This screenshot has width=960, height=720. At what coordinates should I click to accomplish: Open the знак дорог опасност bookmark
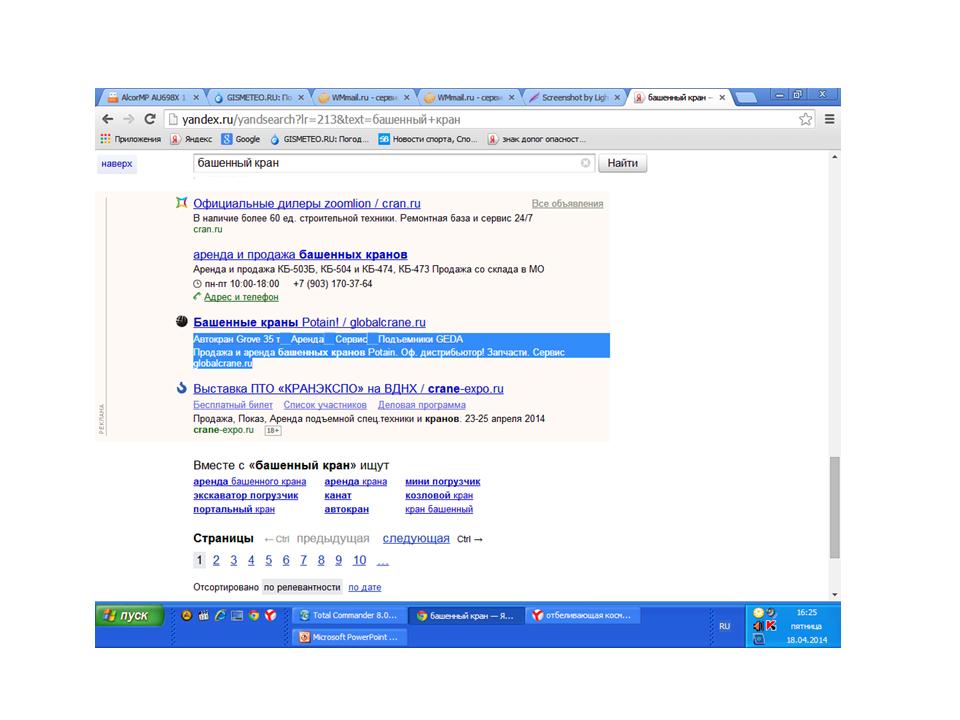pyautogui.click(x=537, y=139)
